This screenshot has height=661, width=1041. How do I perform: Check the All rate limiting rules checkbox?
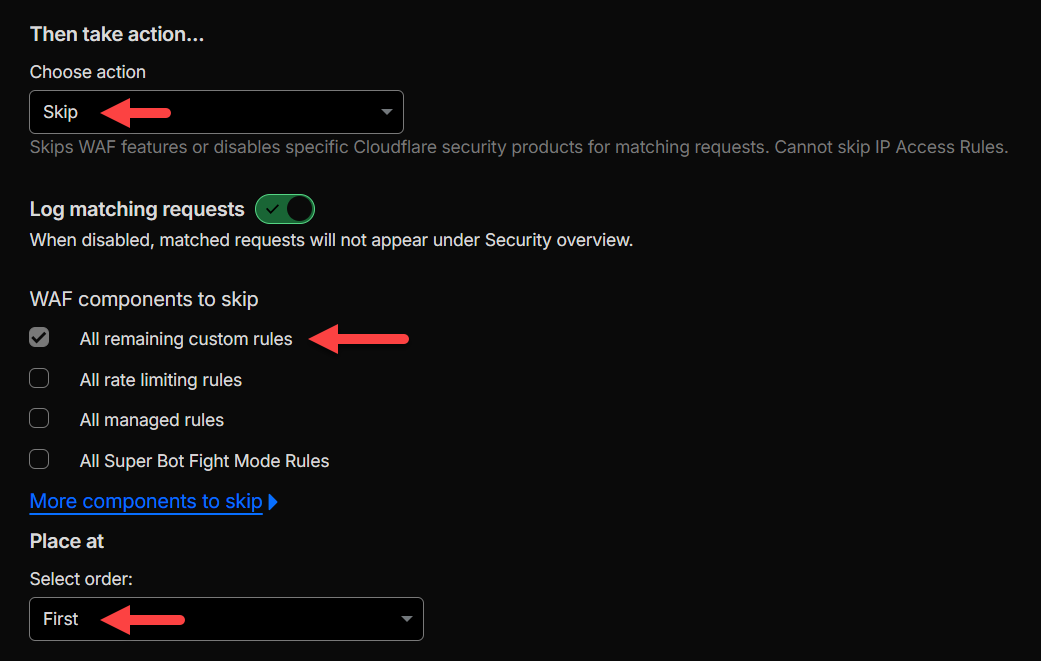click(39, 379)
